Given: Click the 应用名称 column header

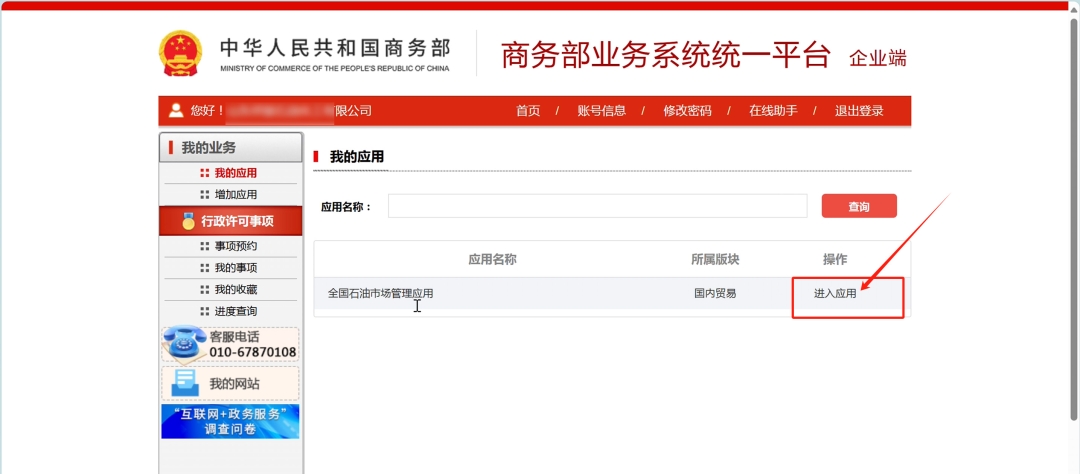Looking at the screenshot, I should pyautogui.click(x=492, y=260).
